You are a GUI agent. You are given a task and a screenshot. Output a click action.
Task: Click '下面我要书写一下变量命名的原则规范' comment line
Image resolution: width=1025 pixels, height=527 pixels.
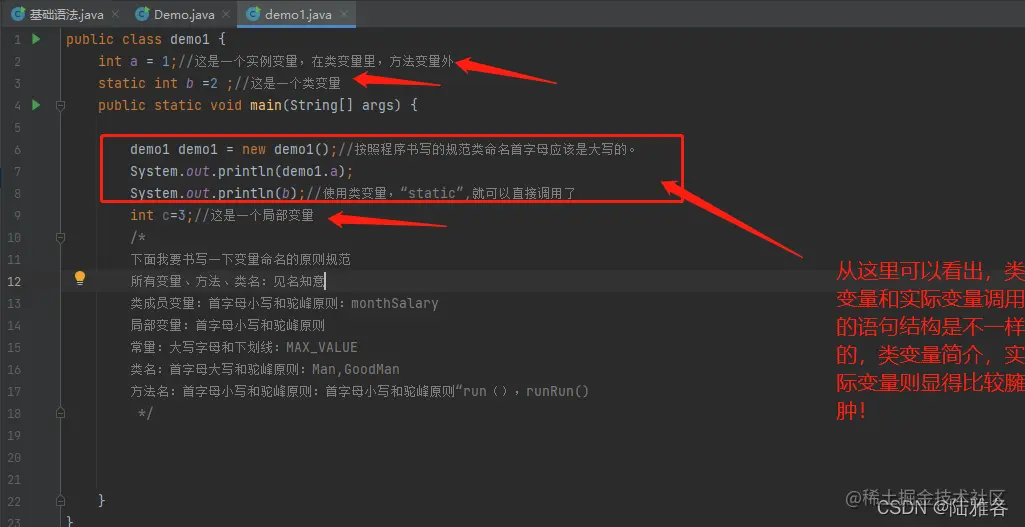tap(241, 260)
